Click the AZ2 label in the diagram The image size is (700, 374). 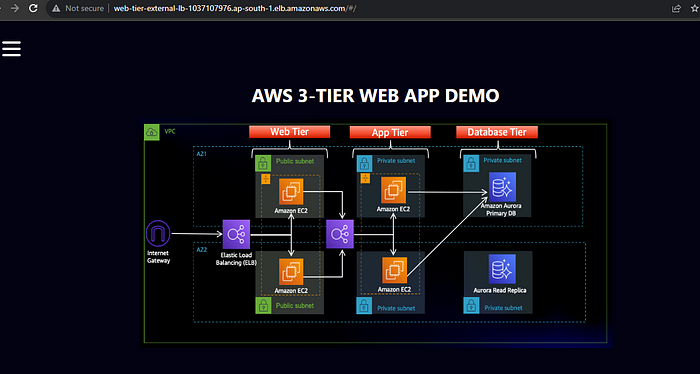202,250
